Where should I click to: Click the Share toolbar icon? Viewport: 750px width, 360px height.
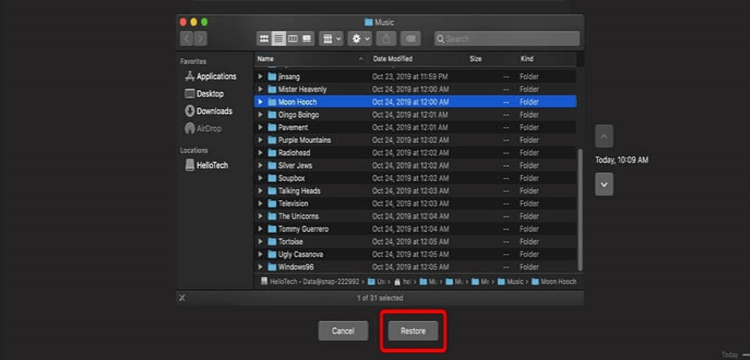click(386, 39)
